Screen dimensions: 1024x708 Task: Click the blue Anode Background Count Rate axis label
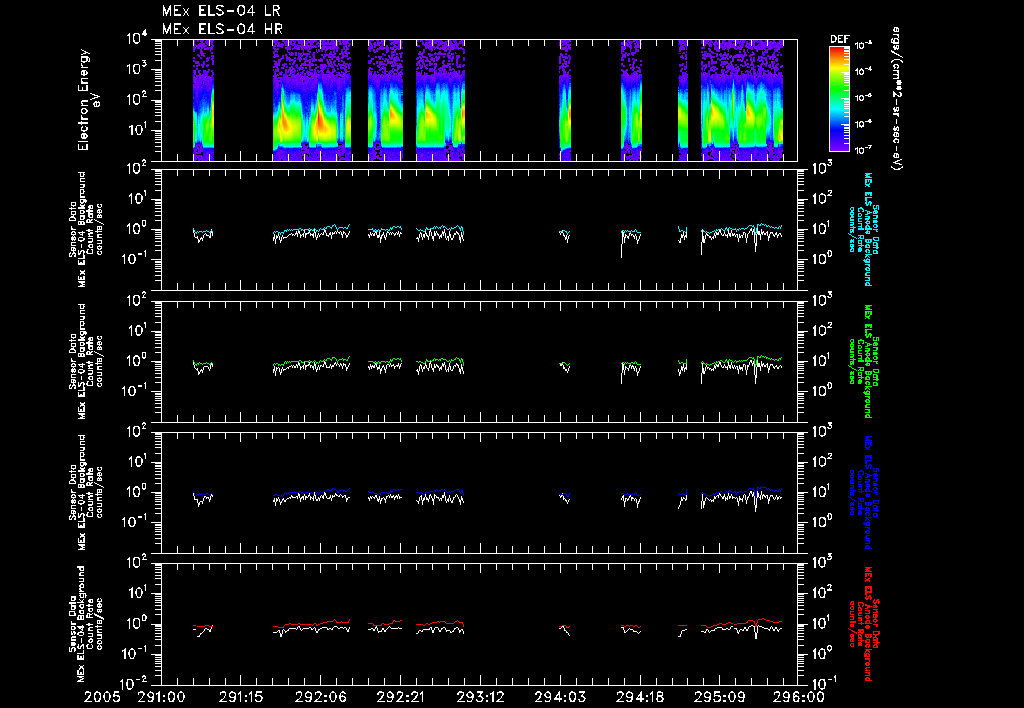862,492
